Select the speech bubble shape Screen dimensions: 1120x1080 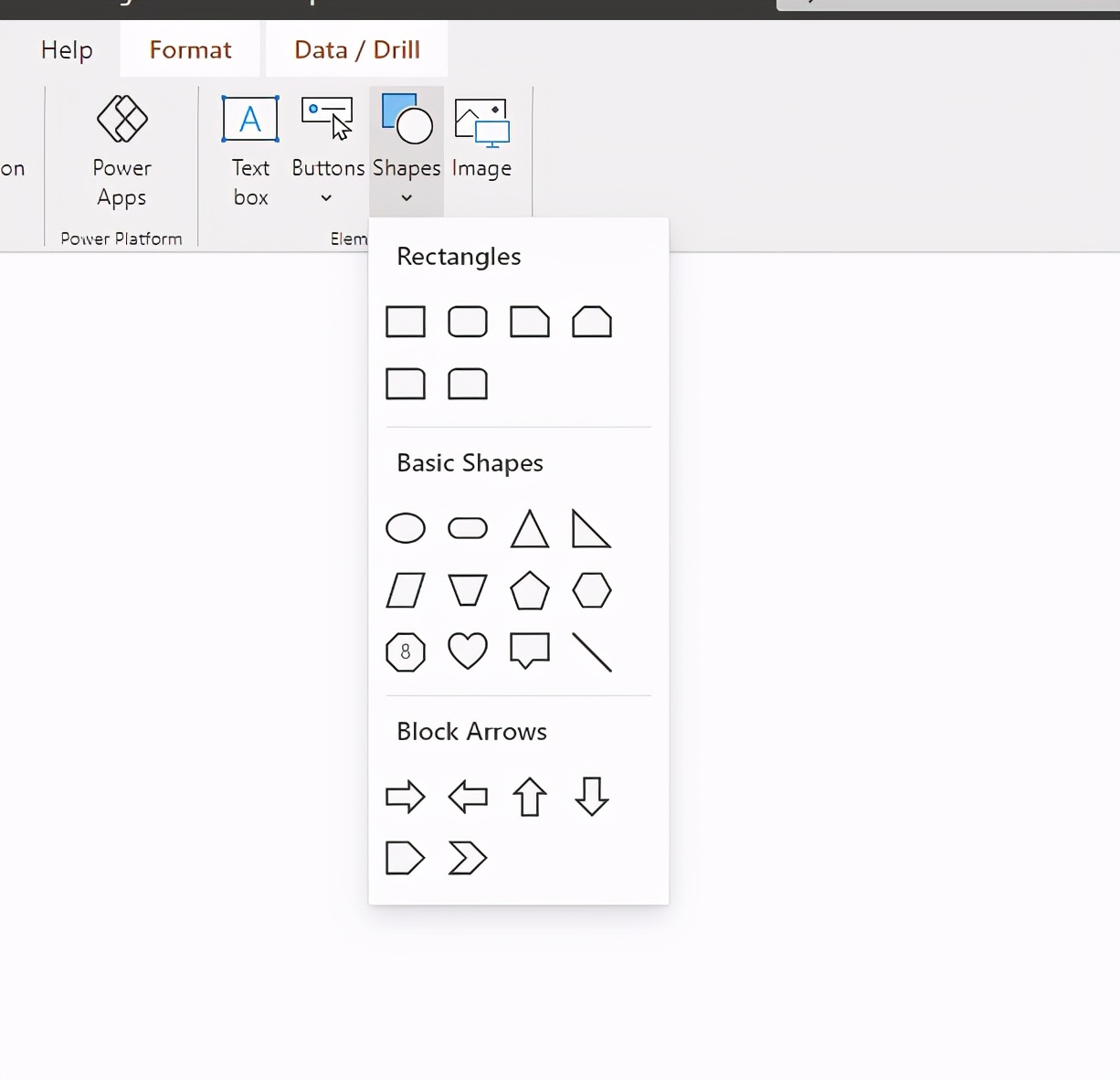tap(529, 651)
